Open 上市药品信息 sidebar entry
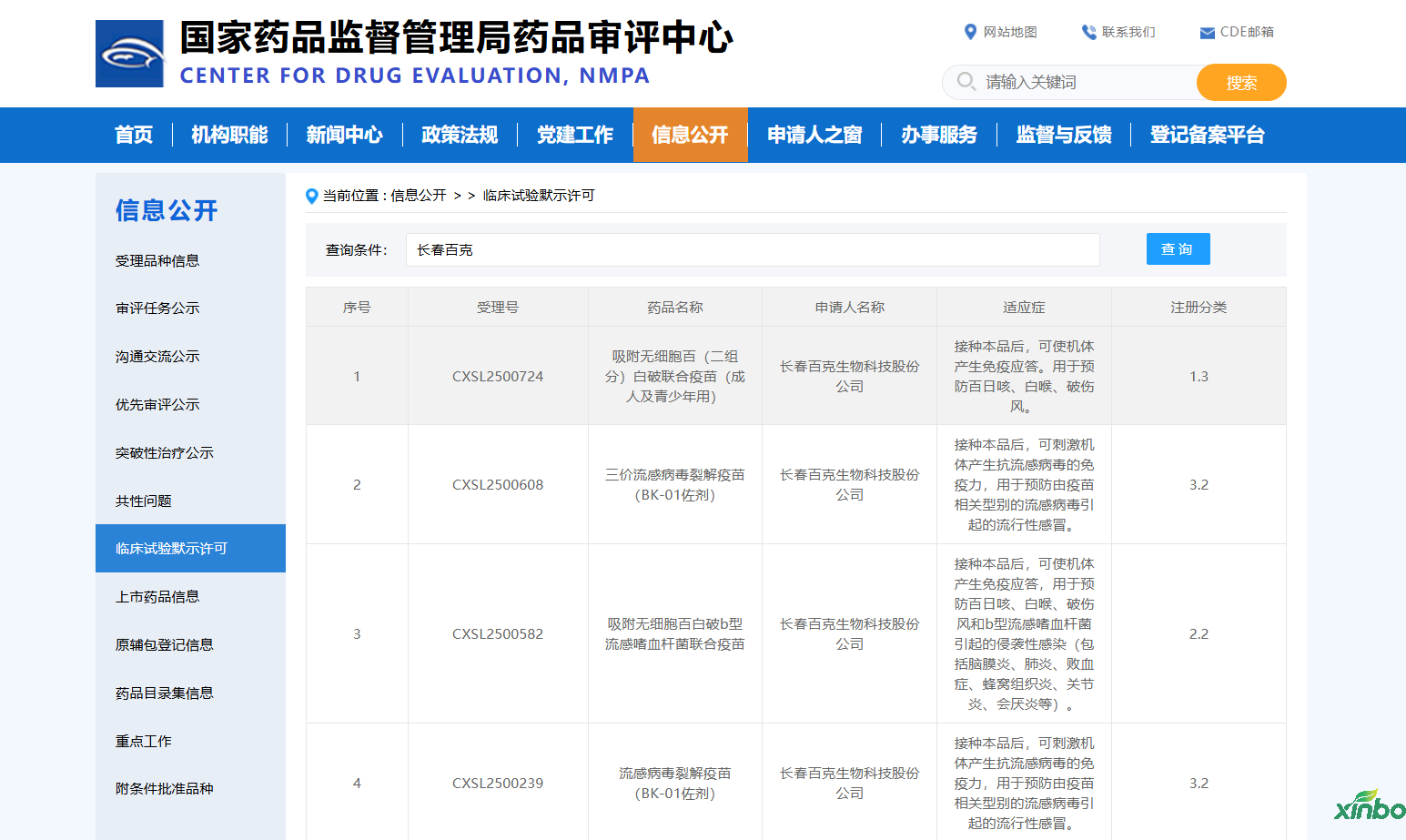The height and width of the screenshot is (840, 1406). [x=157, y=597]
